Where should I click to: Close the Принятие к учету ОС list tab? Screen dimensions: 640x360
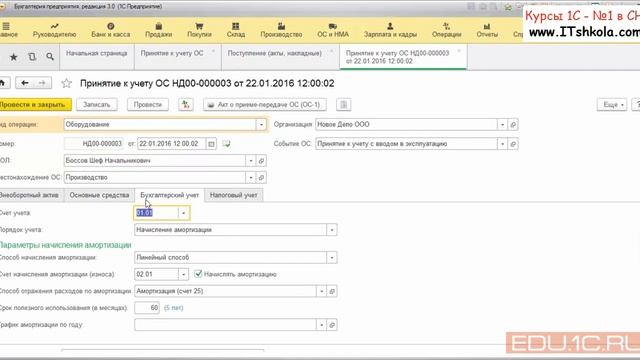pyautogui.click(x=213, y=51)
